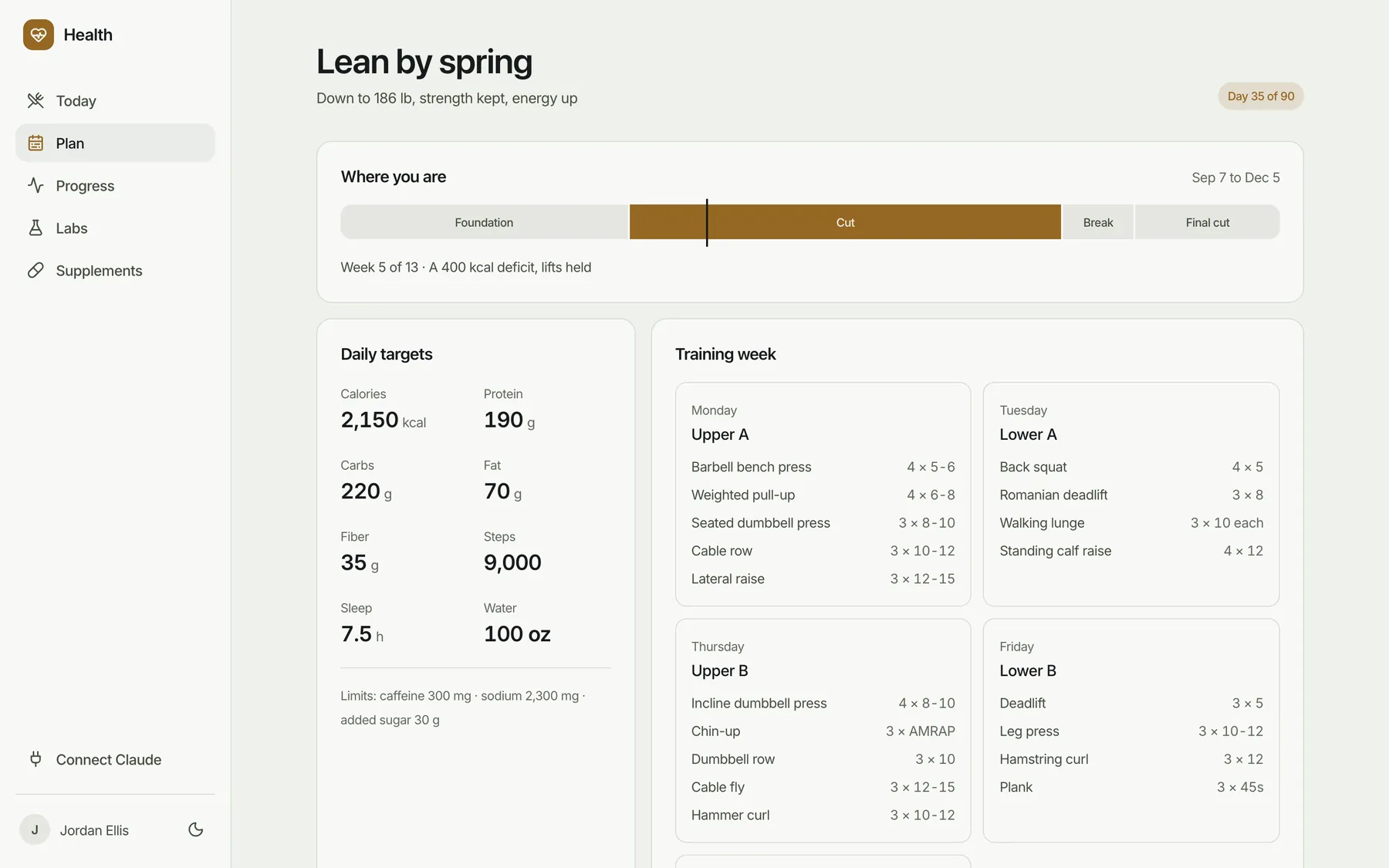
Task: Click the 7.5 h sleep target
Action: (x=362, y=633)
